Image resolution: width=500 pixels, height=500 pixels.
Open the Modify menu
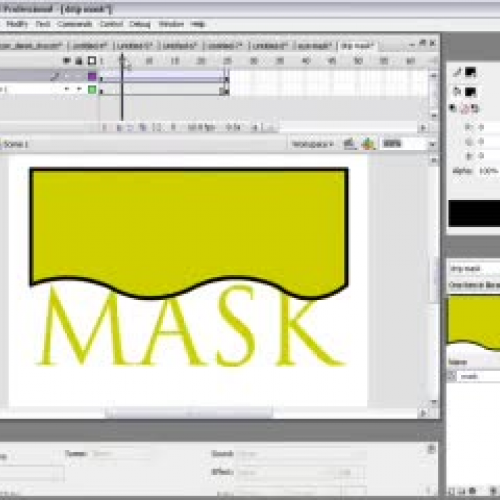coord(17,24)
